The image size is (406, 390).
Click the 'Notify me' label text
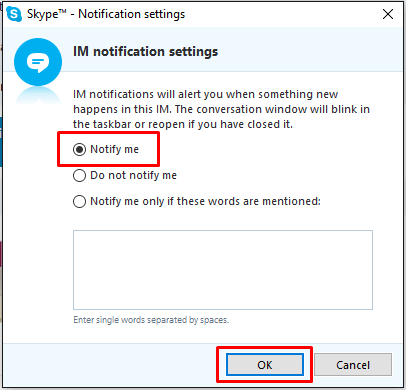tap(114, 149)
